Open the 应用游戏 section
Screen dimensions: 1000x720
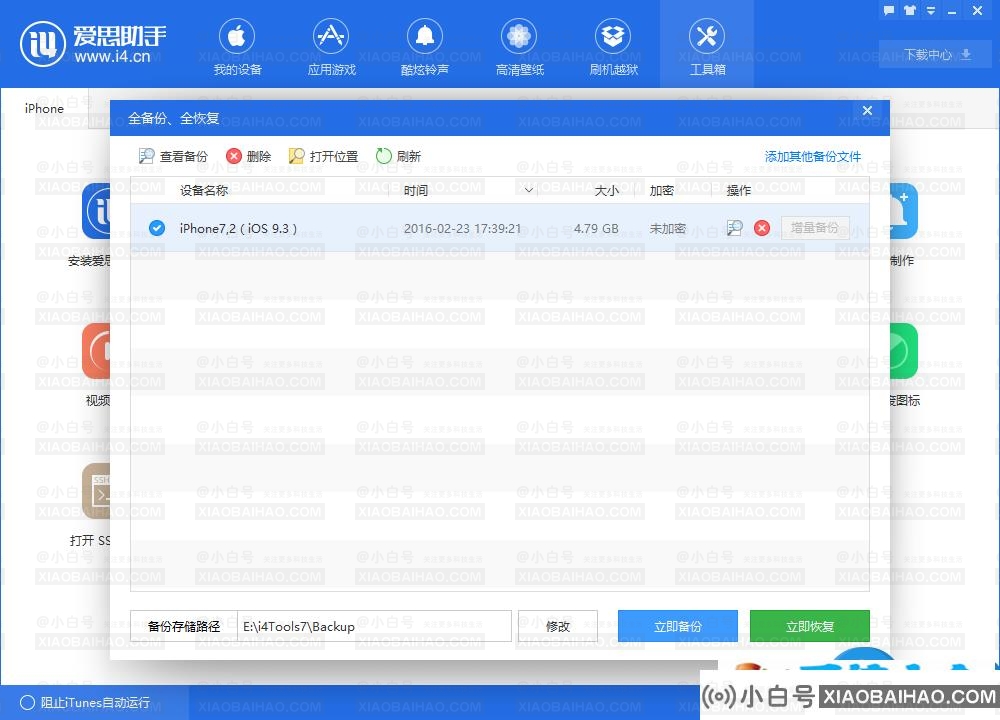click(331, 47)
